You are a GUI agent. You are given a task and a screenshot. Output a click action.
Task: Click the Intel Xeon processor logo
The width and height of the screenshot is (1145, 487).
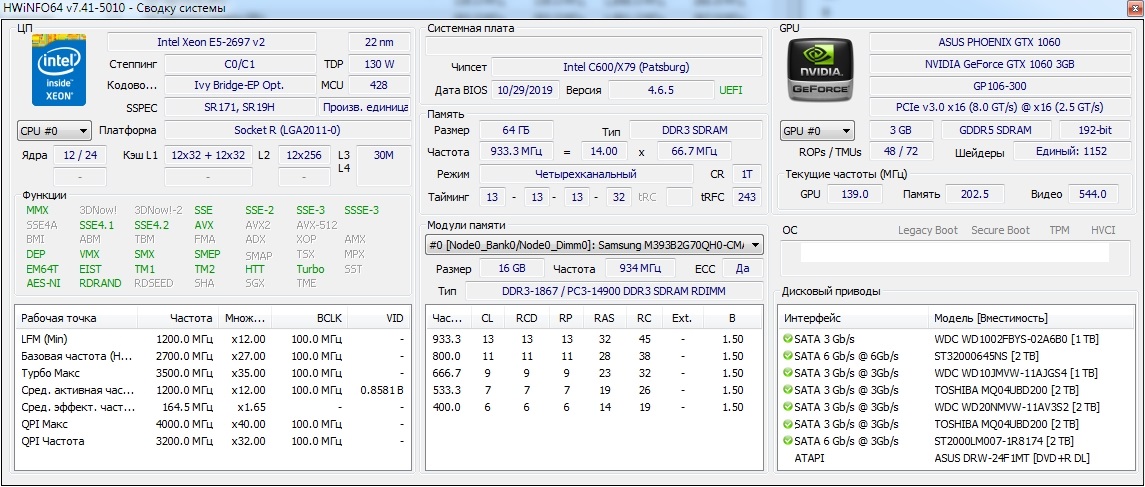click(x=59, y=70)
